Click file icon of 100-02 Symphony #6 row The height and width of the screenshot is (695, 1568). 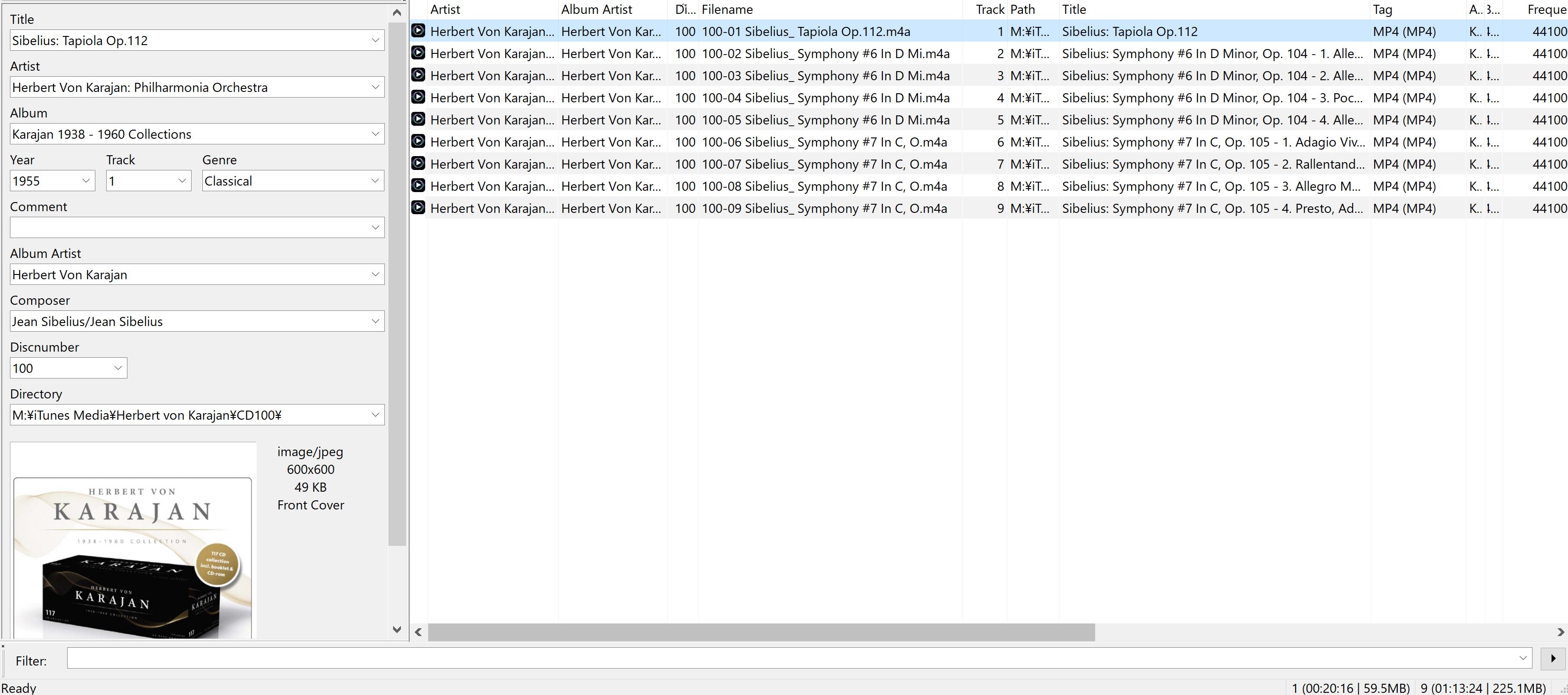(x=418, y=53)
